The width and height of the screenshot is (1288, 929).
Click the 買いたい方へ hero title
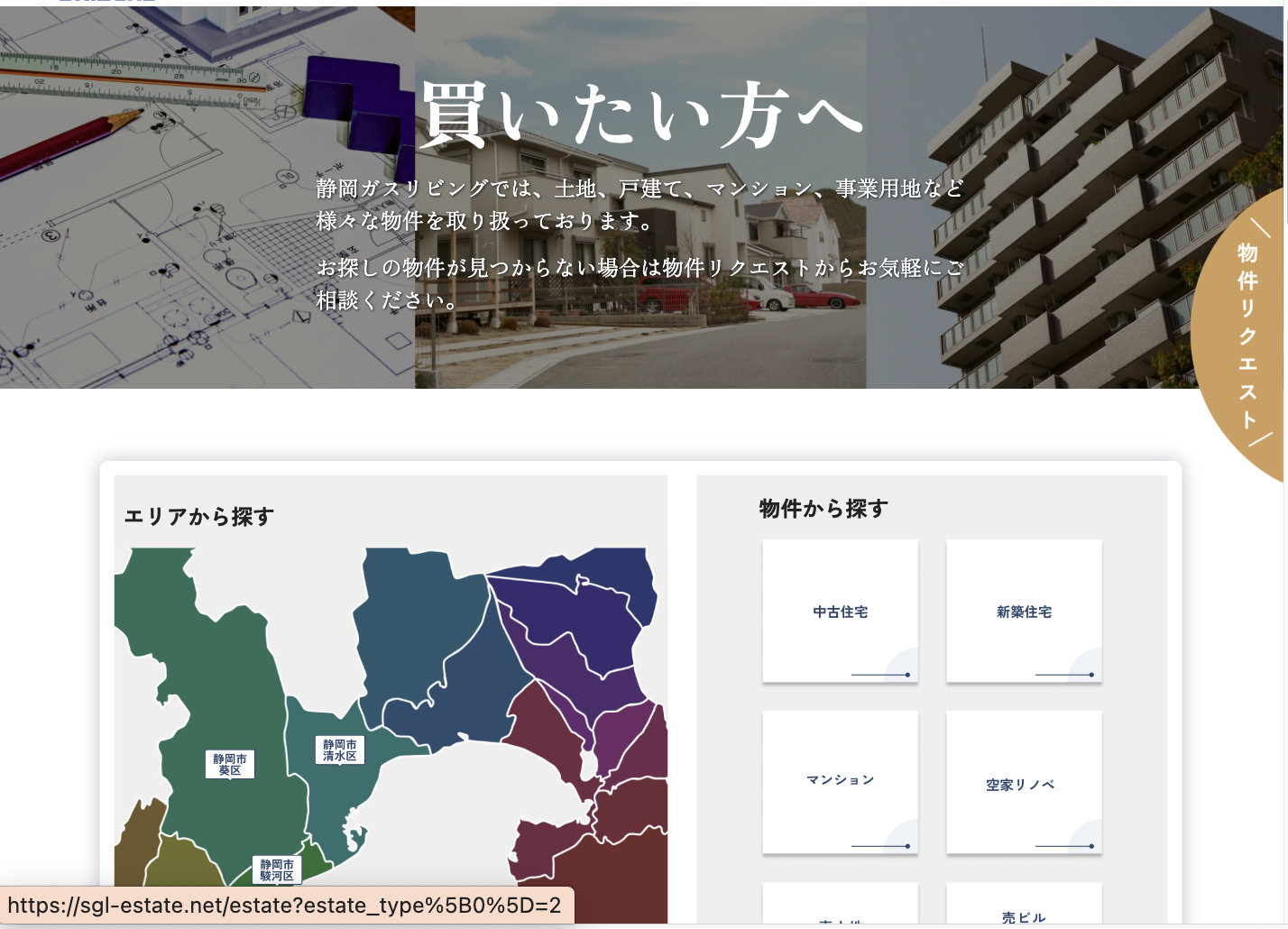click(x=641, y=115)
